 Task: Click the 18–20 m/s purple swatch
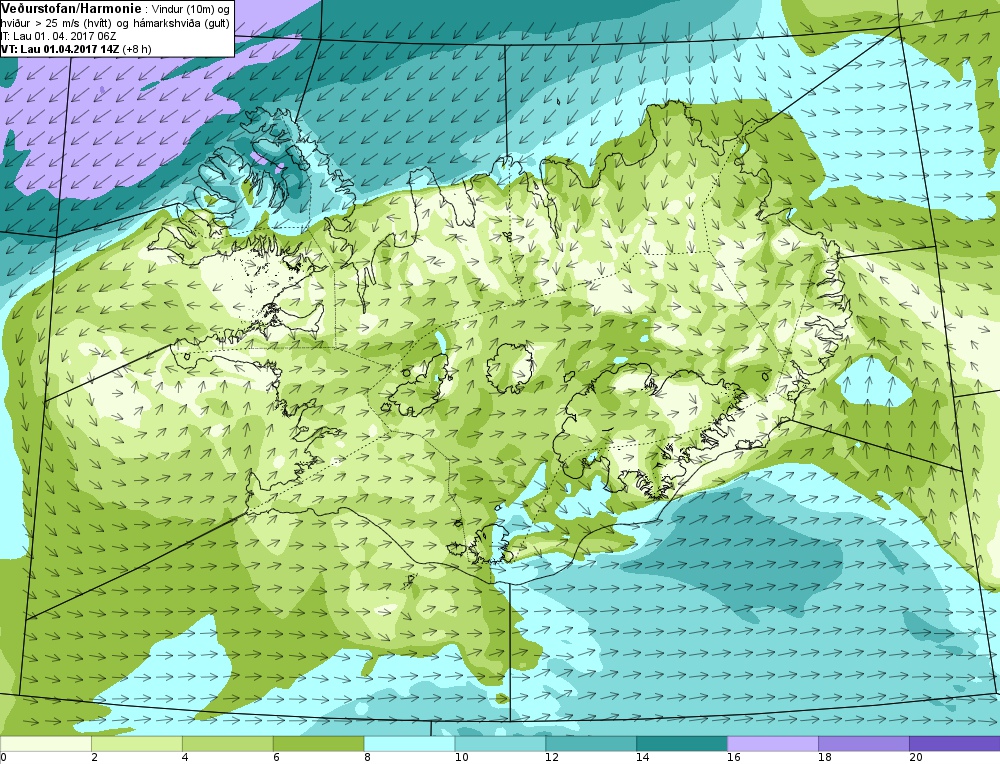[x=864, y=744]
